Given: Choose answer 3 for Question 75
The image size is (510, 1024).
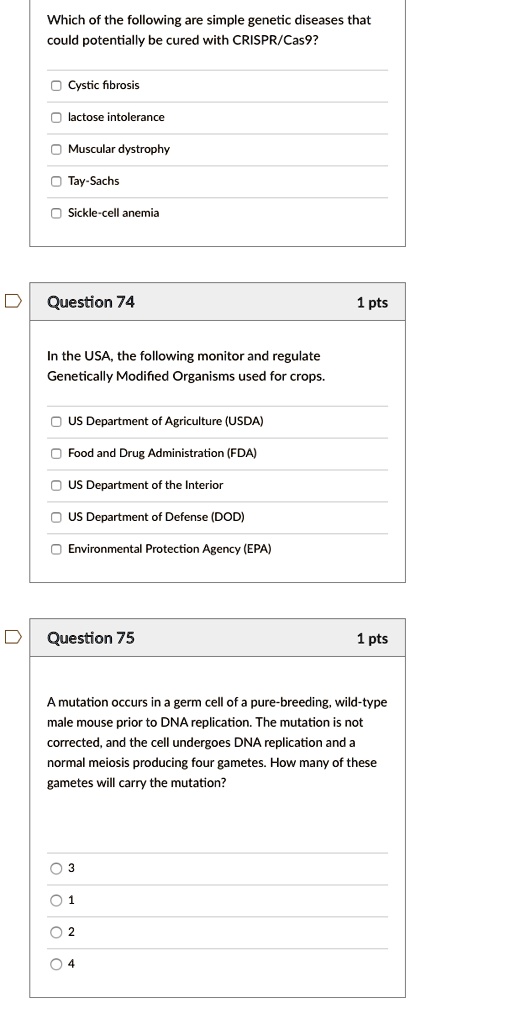Looking at the screenshot, I should click(x=56, y=869).
